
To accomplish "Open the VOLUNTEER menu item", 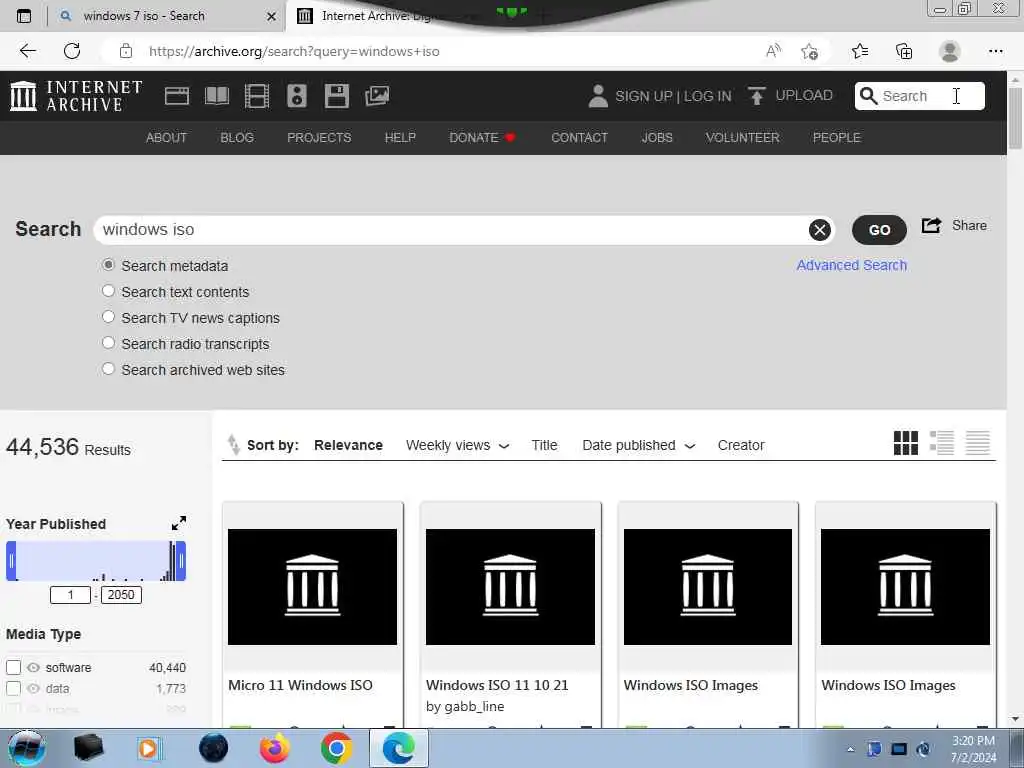I will click(743, 138).
